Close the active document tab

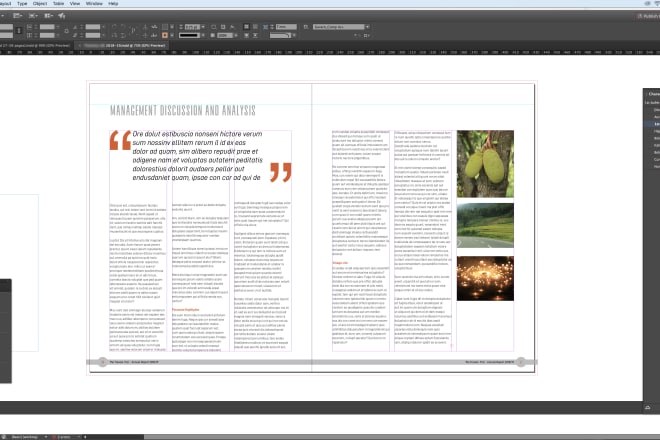click(80, 45)
